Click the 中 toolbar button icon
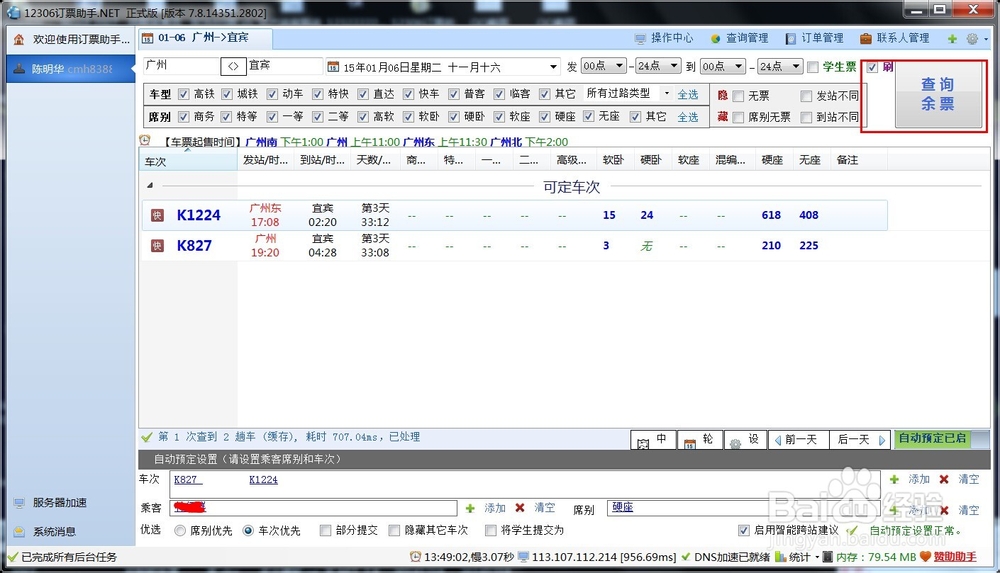The image size is (1000, 573). 643,442
